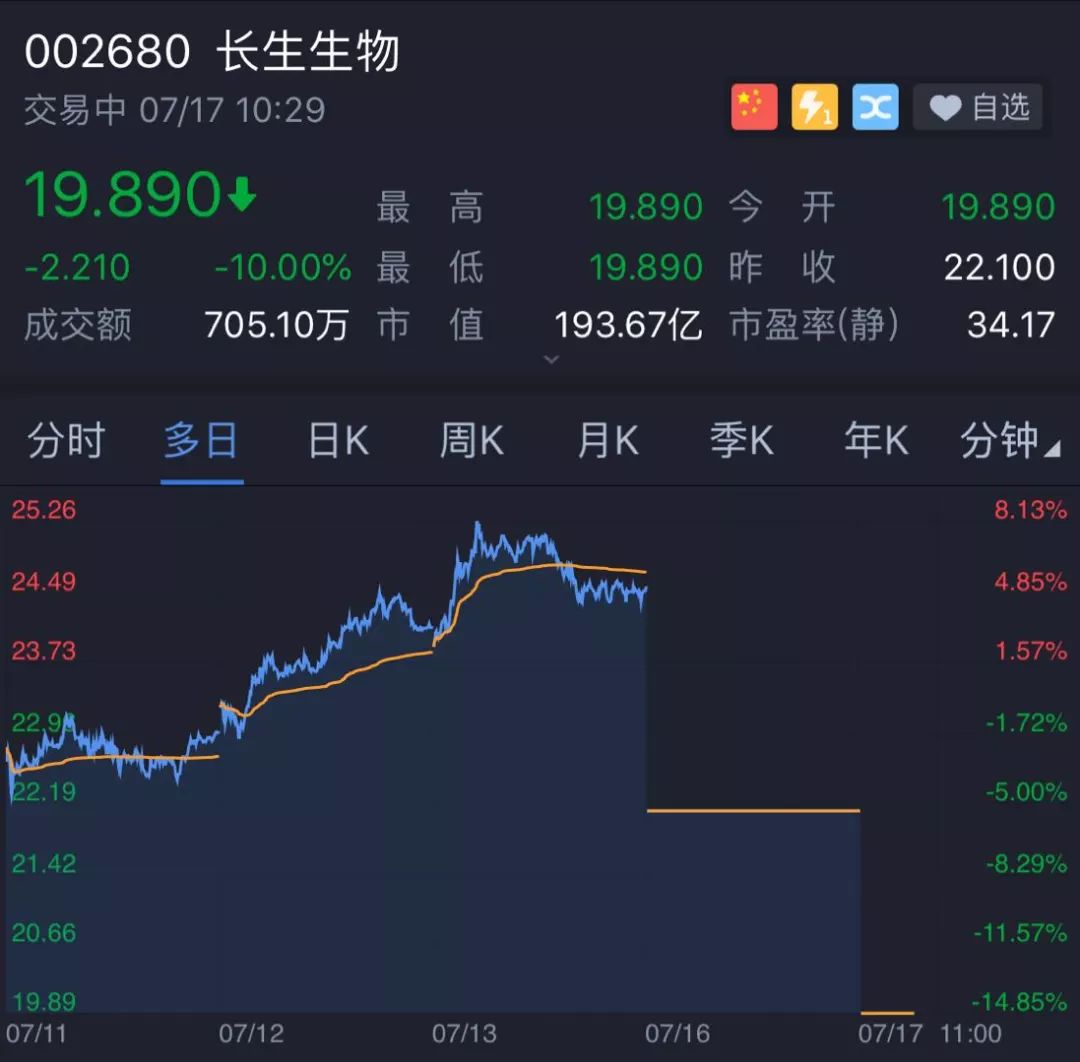Tap the -14.85% percent axis label
The height and width of the screenshot is (1062, 1080).
point(1019,1002)
